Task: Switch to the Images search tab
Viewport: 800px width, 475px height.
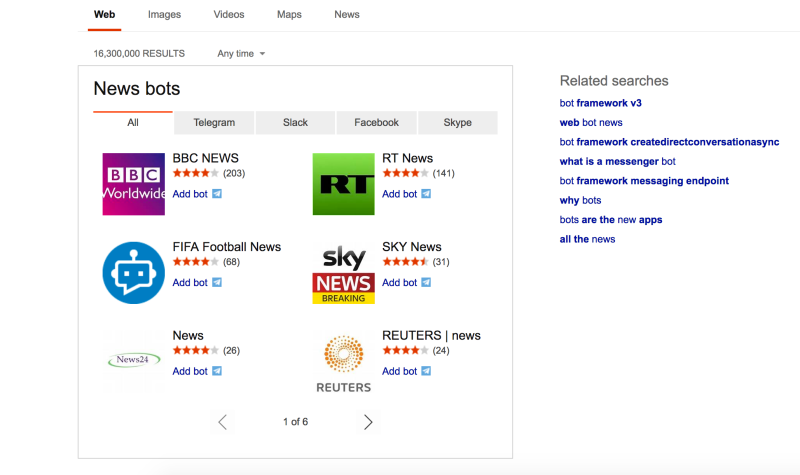Action: click(164, 15)
